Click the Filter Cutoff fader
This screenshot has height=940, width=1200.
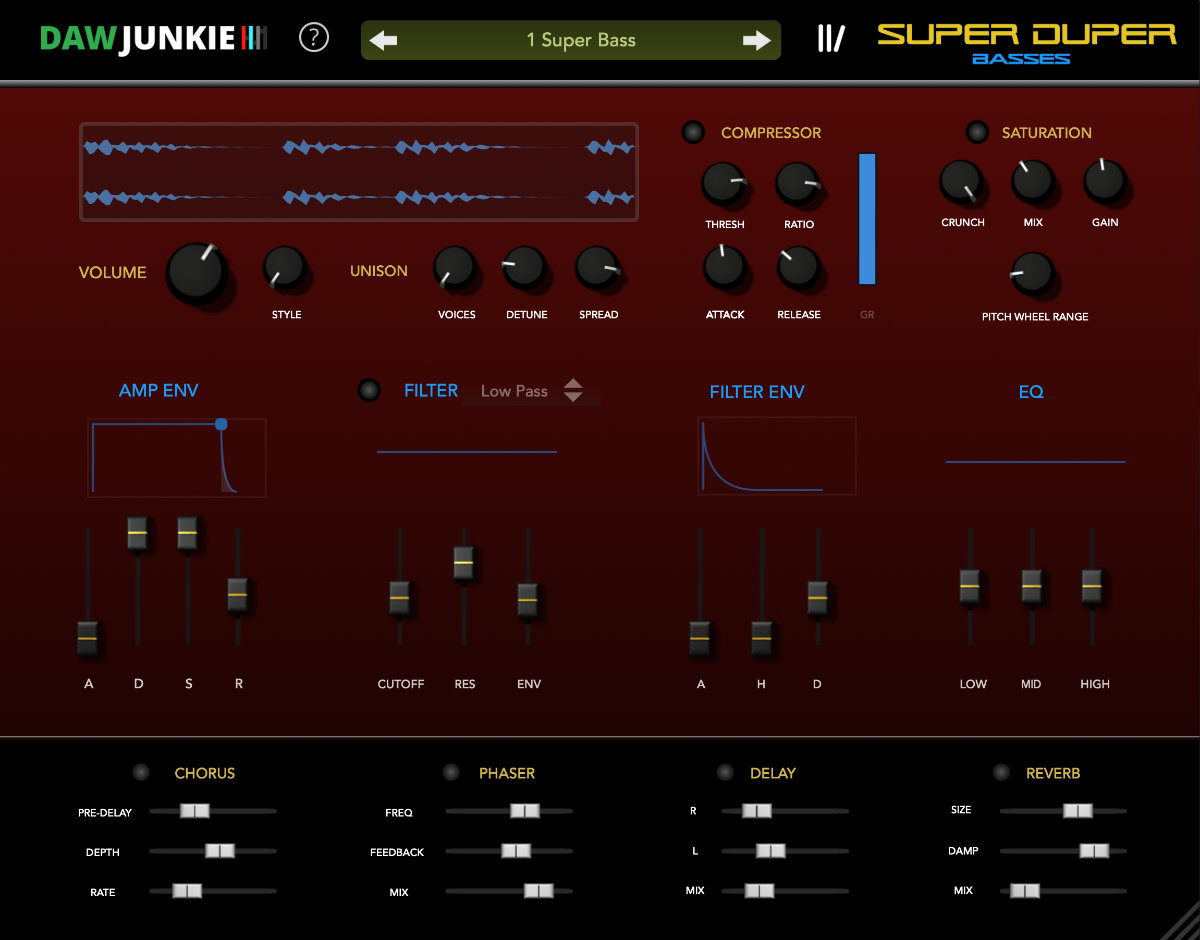[400, 598]
